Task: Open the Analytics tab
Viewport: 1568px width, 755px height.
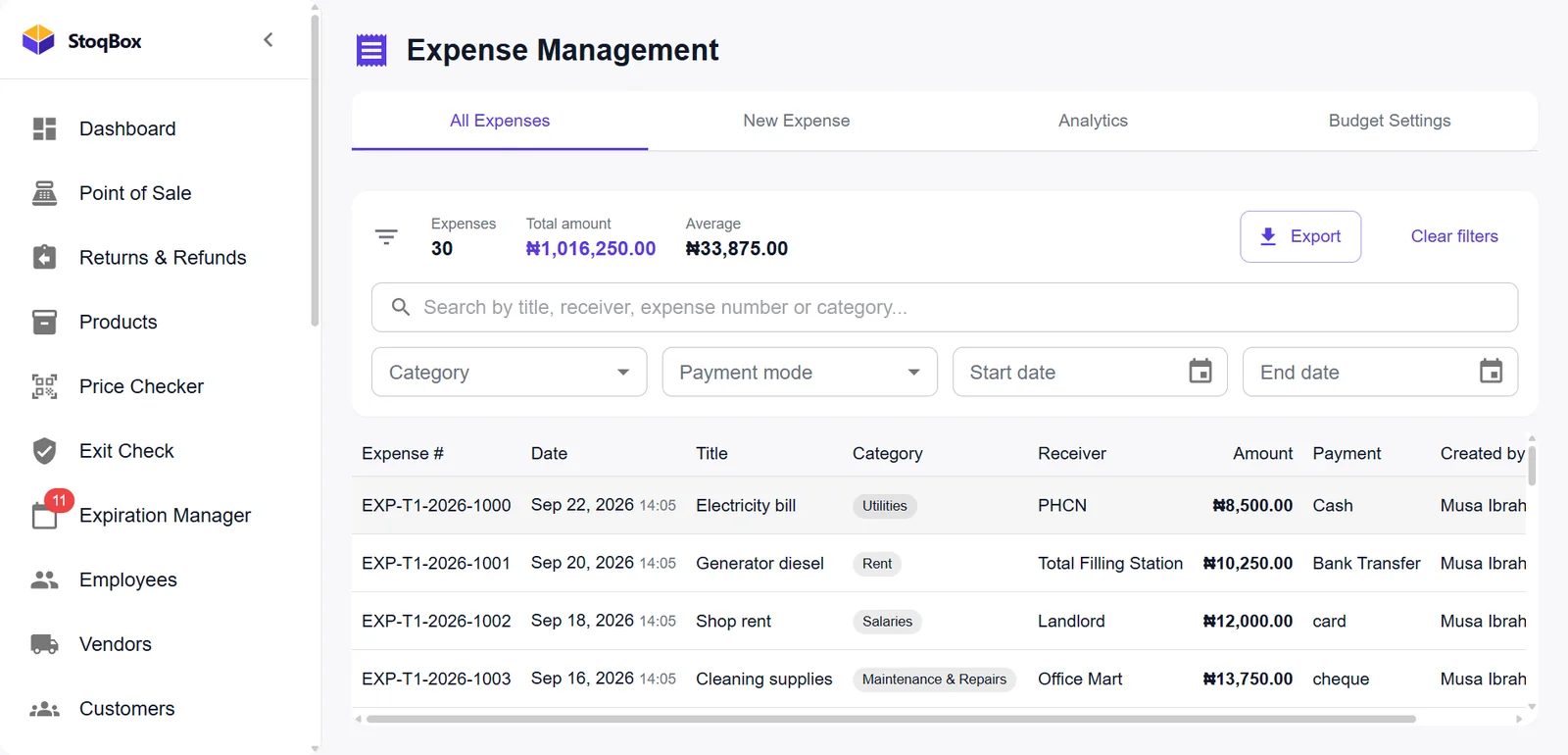Action: coord(1093,121)
